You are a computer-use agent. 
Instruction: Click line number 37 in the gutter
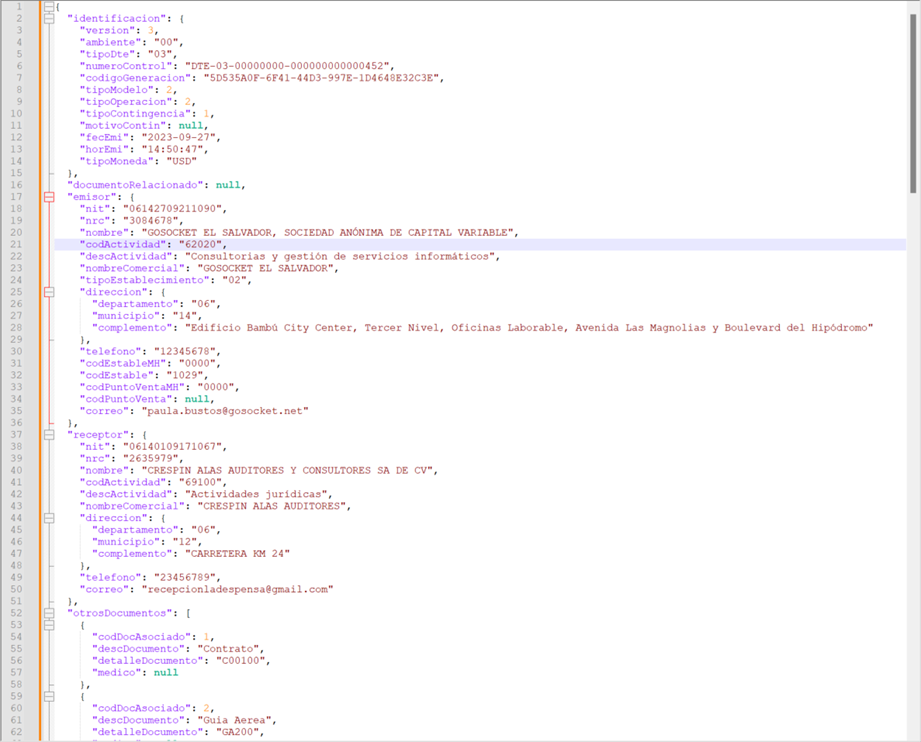[x=16, y=435]
